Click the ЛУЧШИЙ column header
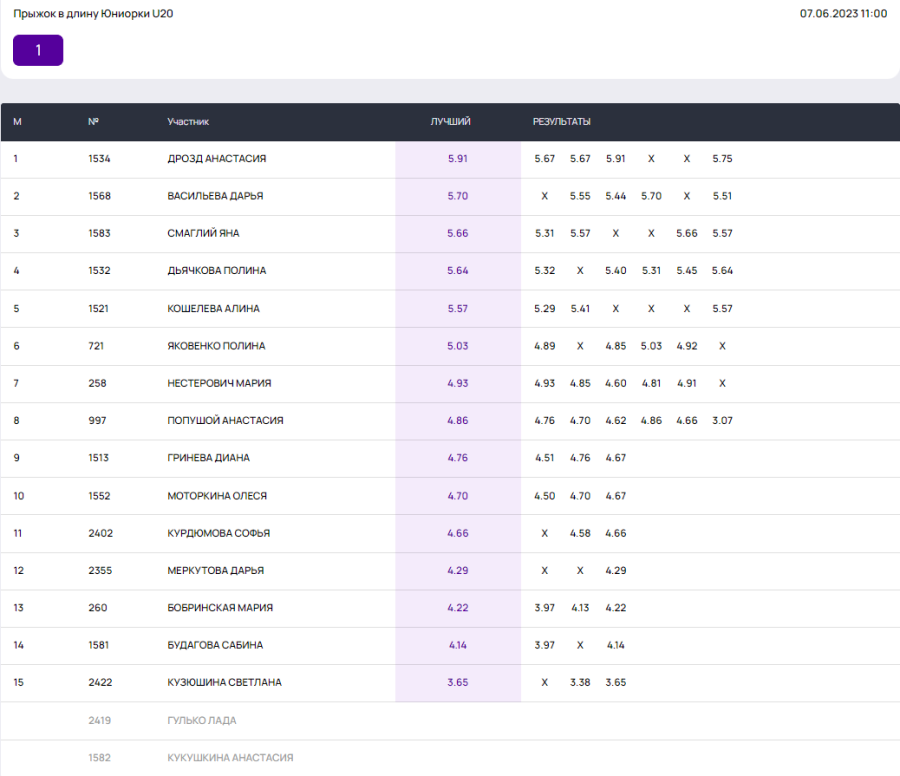Screen dimensions: 900x776 tap(450, 122)
